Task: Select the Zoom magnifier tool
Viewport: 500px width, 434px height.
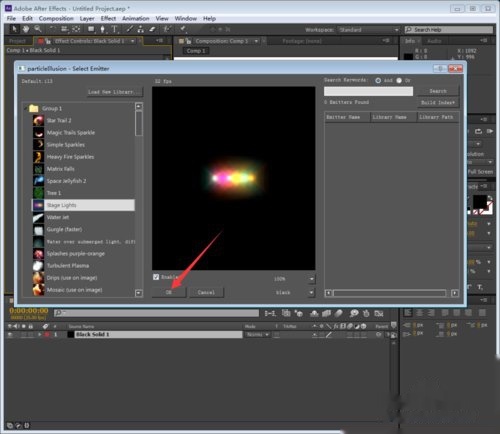Action: (38, 29)
